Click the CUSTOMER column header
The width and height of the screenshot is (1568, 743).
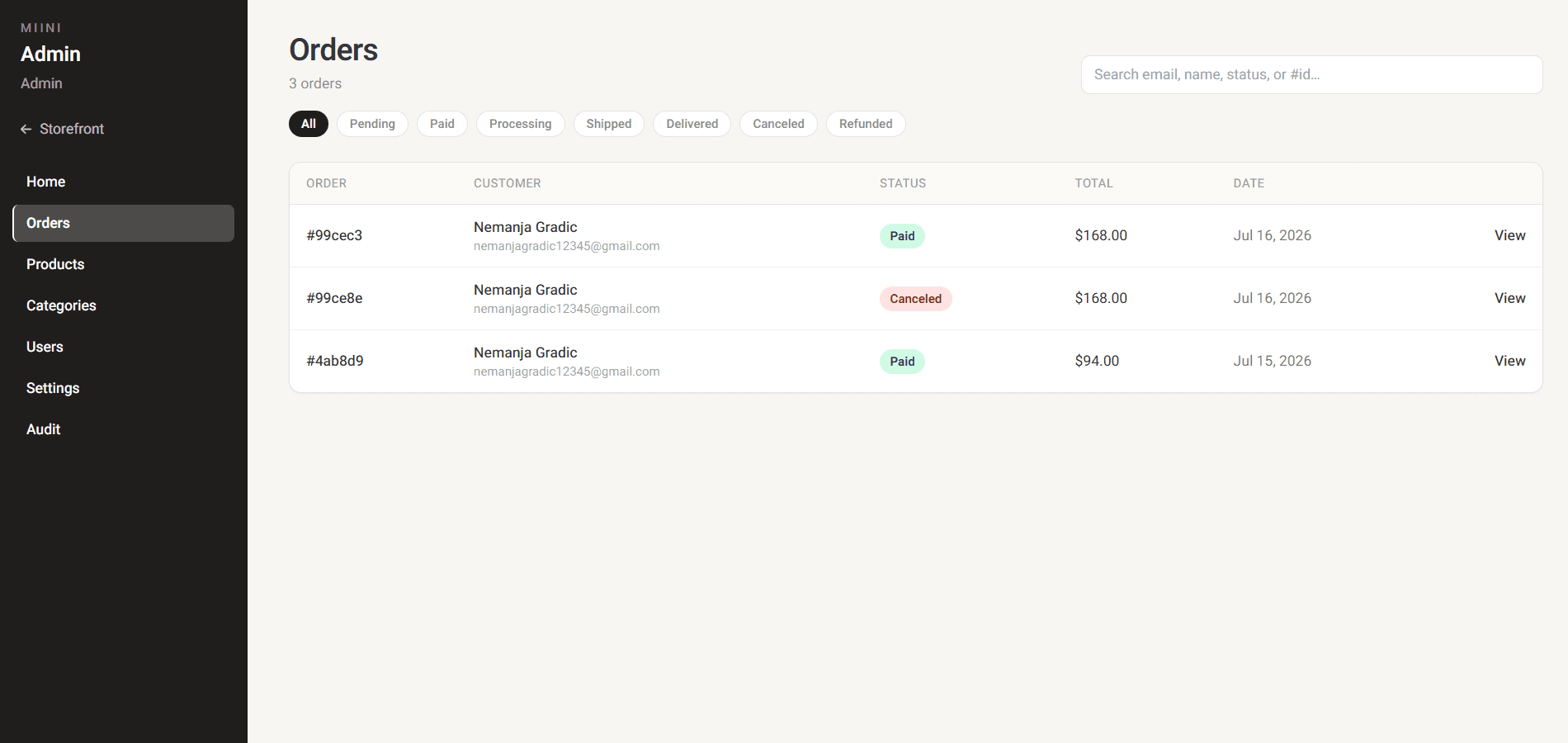pos(508,183)
